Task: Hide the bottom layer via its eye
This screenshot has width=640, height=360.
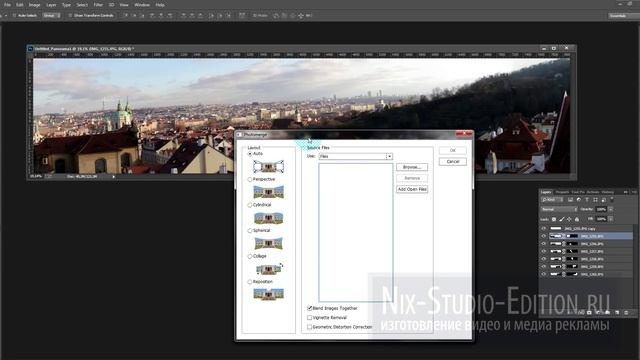Action: [x=544, y=274]
